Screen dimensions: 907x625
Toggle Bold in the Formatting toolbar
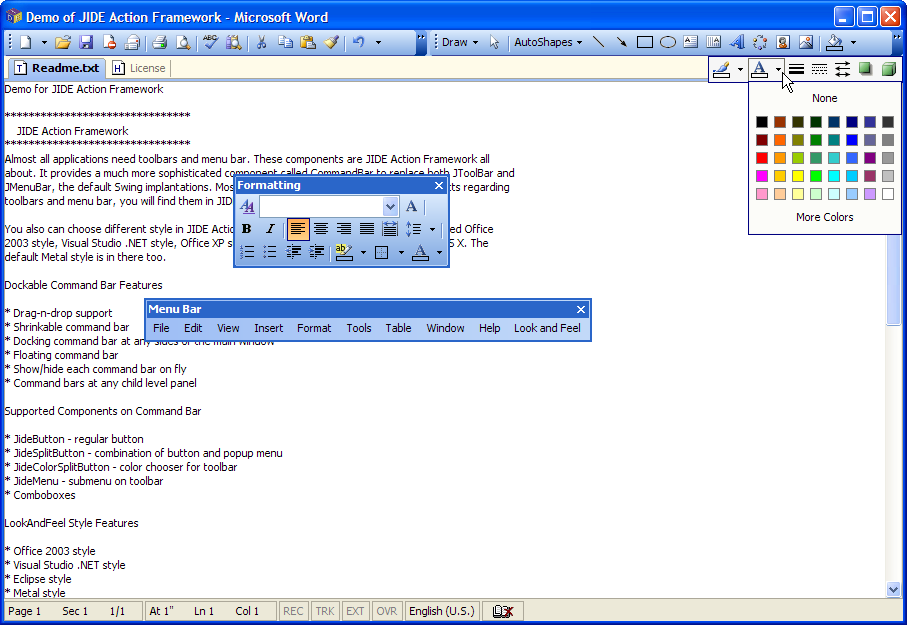click(246, 229)
